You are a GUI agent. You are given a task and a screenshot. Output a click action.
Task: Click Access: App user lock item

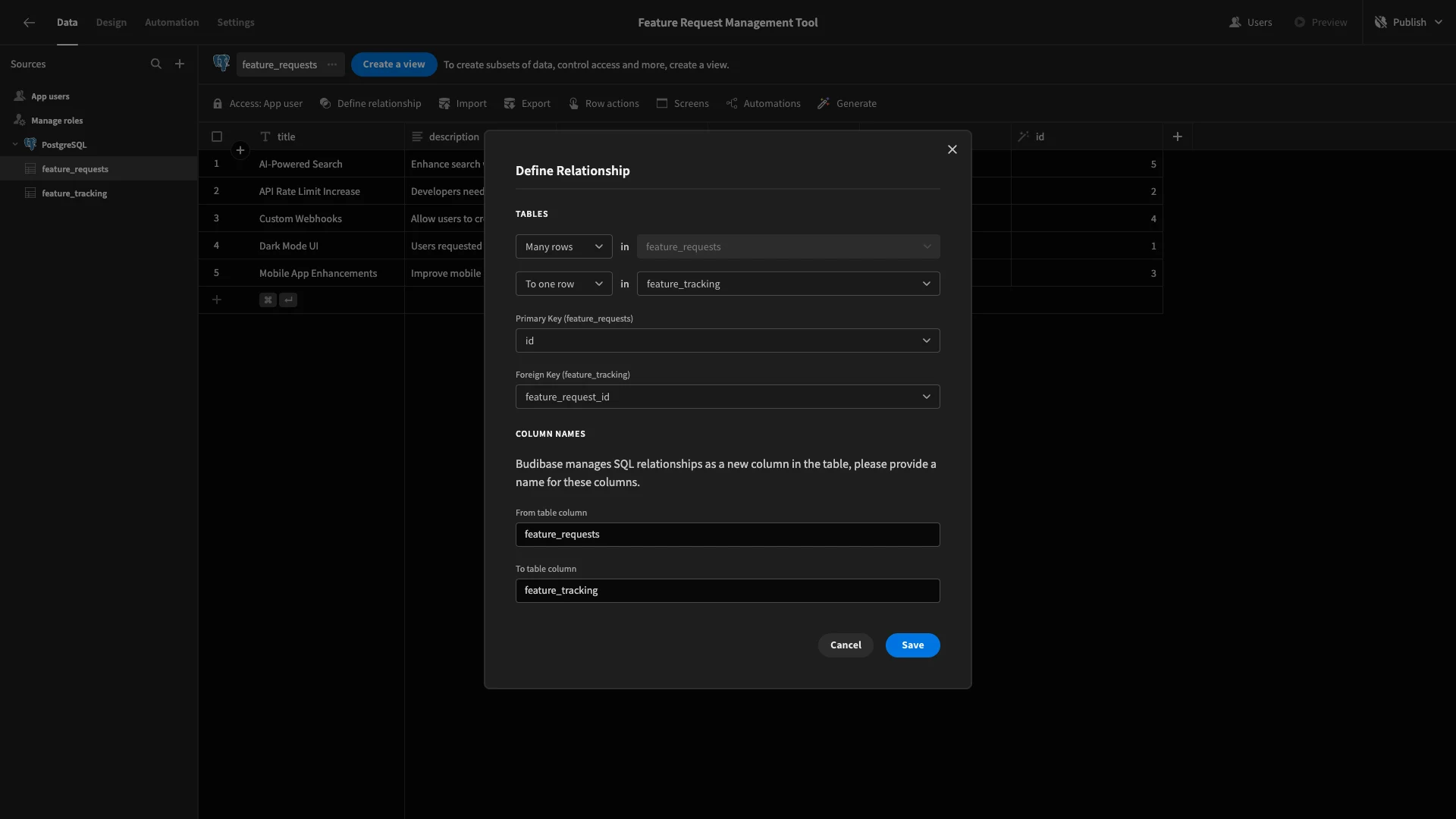[x=258, y=104]
